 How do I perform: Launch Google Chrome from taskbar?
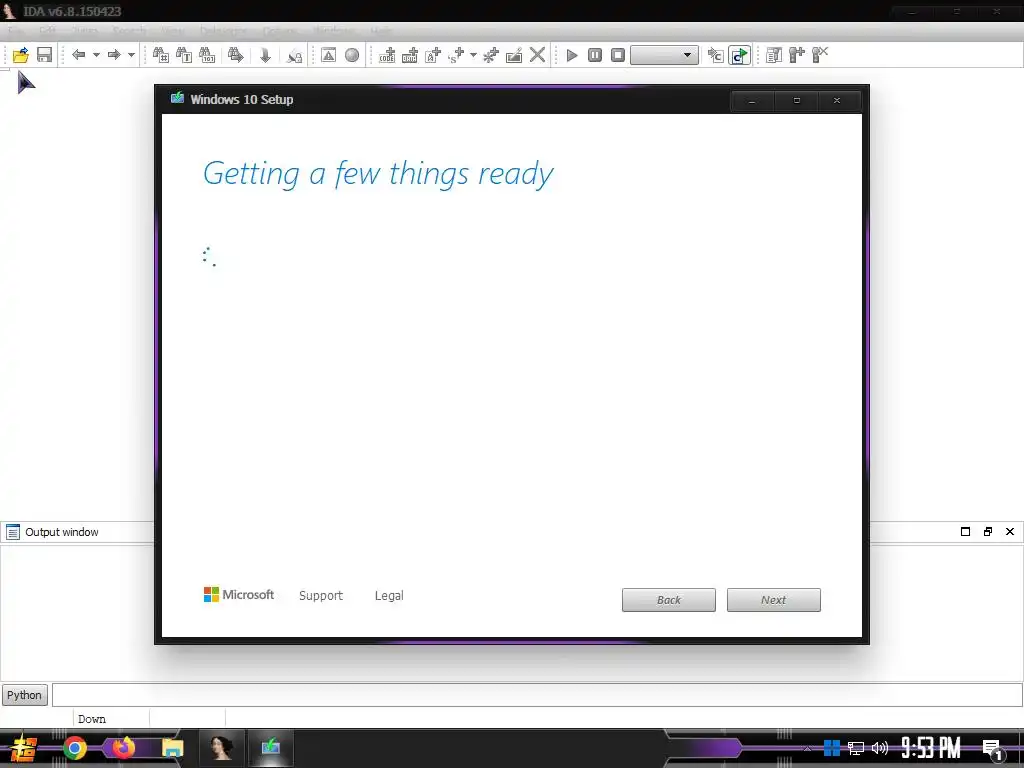tap(75, 748)
